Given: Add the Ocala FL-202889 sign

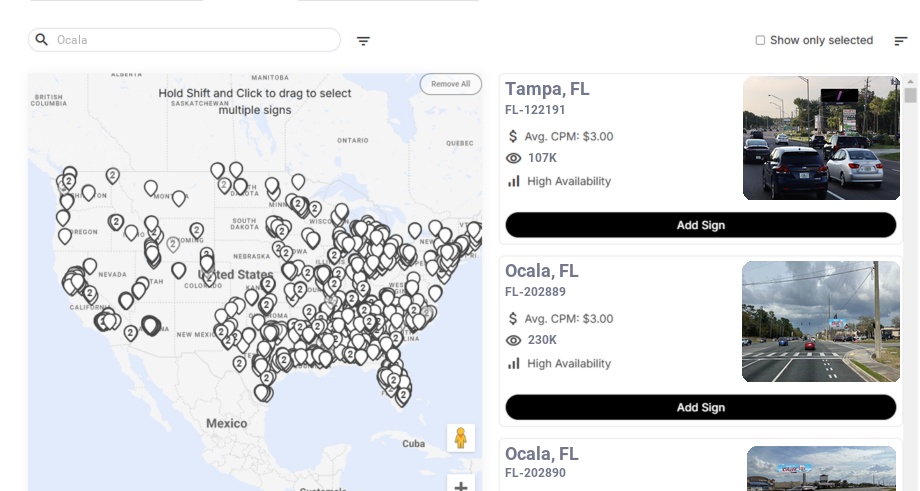Looking at the screenshot, I should (x=700, y=407).
